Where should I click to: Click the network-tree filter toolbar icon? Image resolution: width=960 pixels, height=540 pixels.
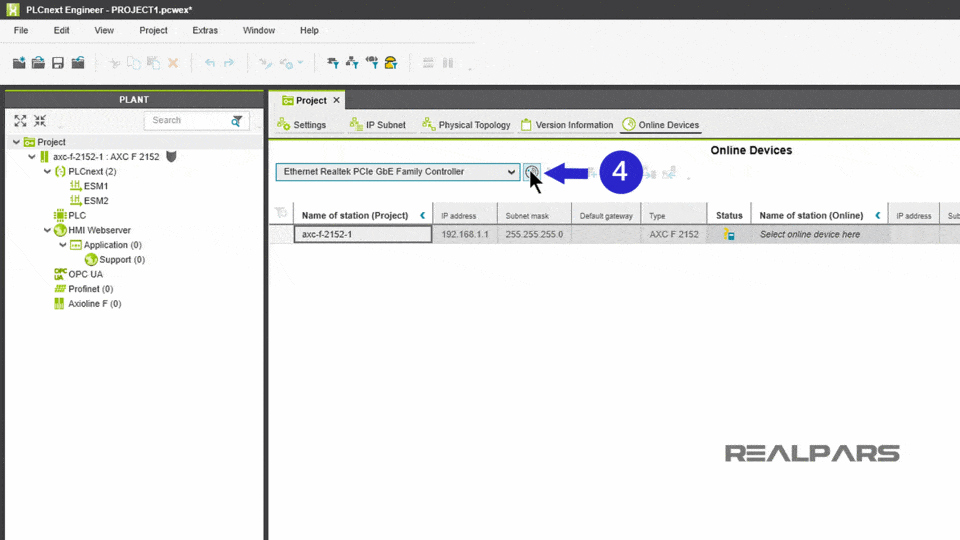tap(352, 62)
